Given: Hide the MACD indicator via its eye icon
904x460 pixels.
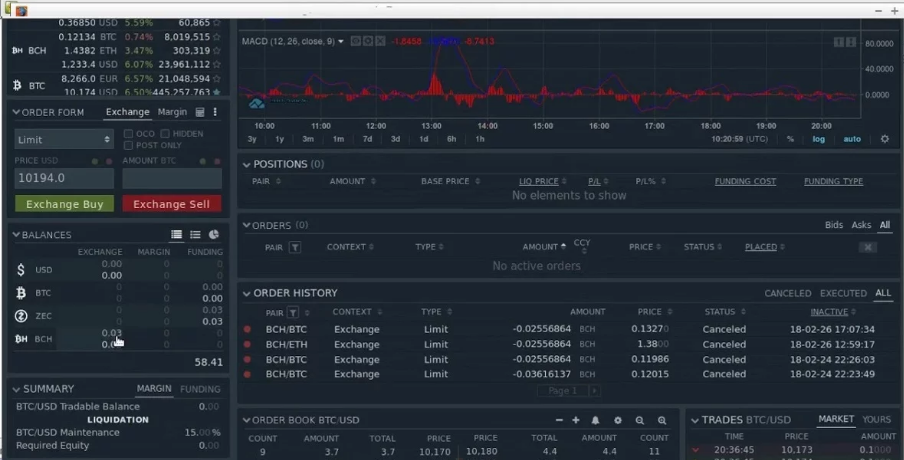Looking at the screenshot, I should [x=356, y=41].
